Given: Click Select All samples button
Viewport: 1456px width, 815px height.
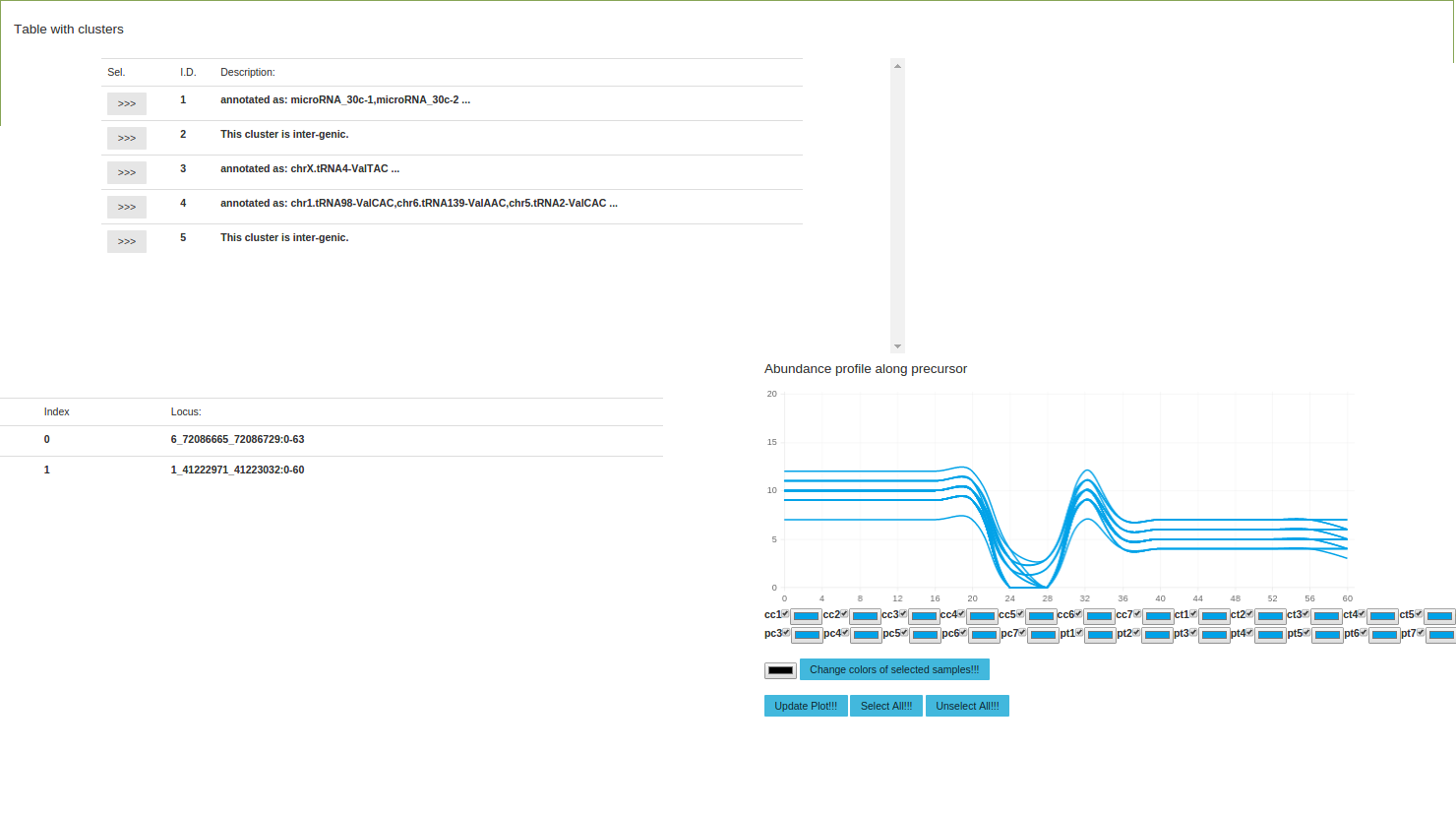Looking at the screenshot, I should tap(885, 706).
